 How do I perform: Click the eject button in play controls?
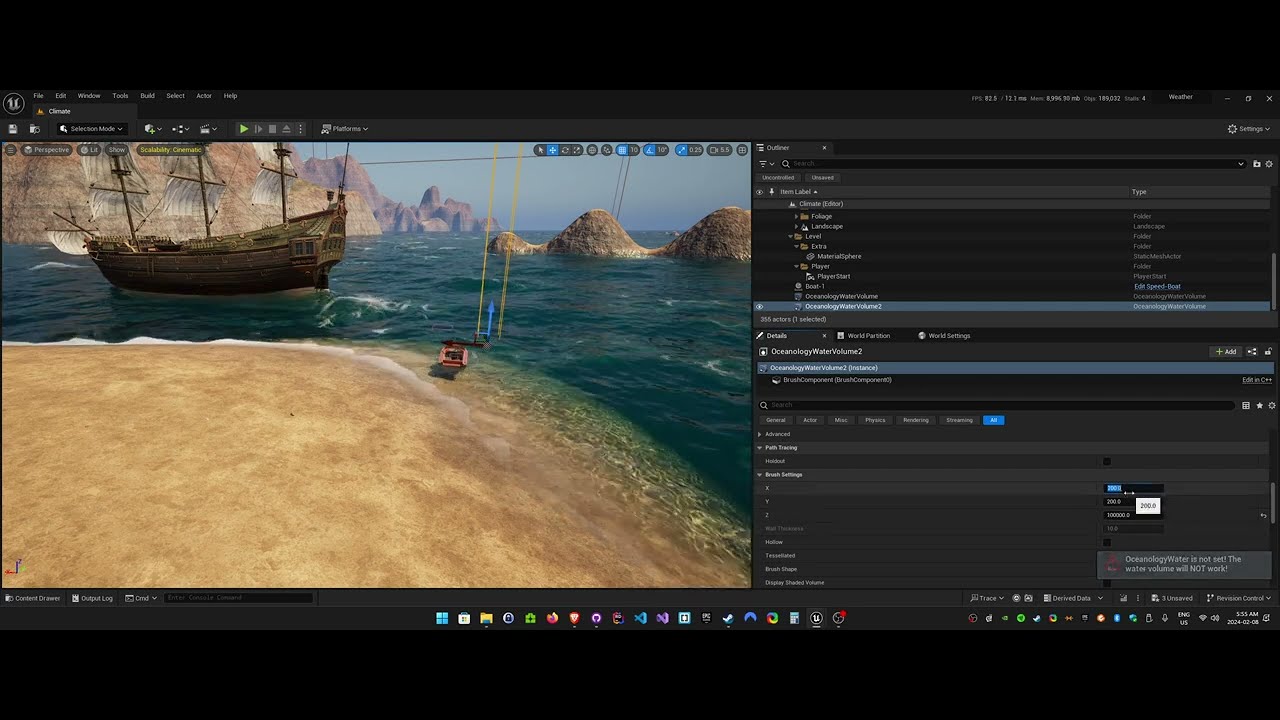pyautogui.click(x=286, y=129)
